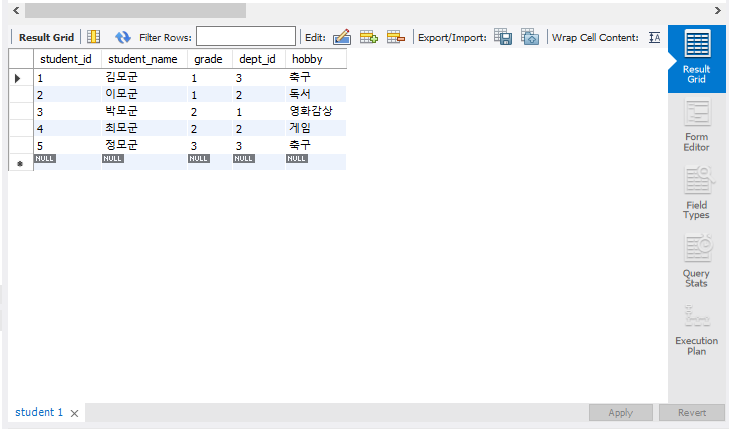Click the horizontal scrollbar thumb

[135, 10]
